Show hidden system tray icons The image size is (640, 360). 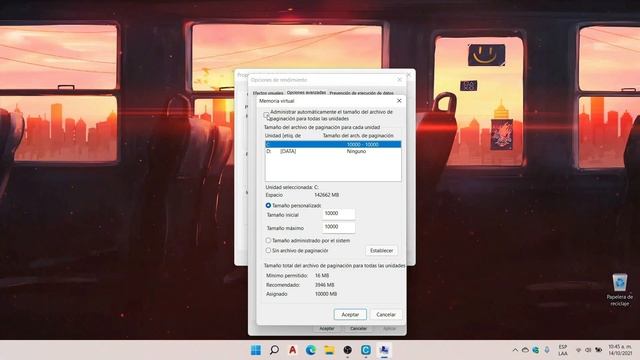[x=515, y=350]
